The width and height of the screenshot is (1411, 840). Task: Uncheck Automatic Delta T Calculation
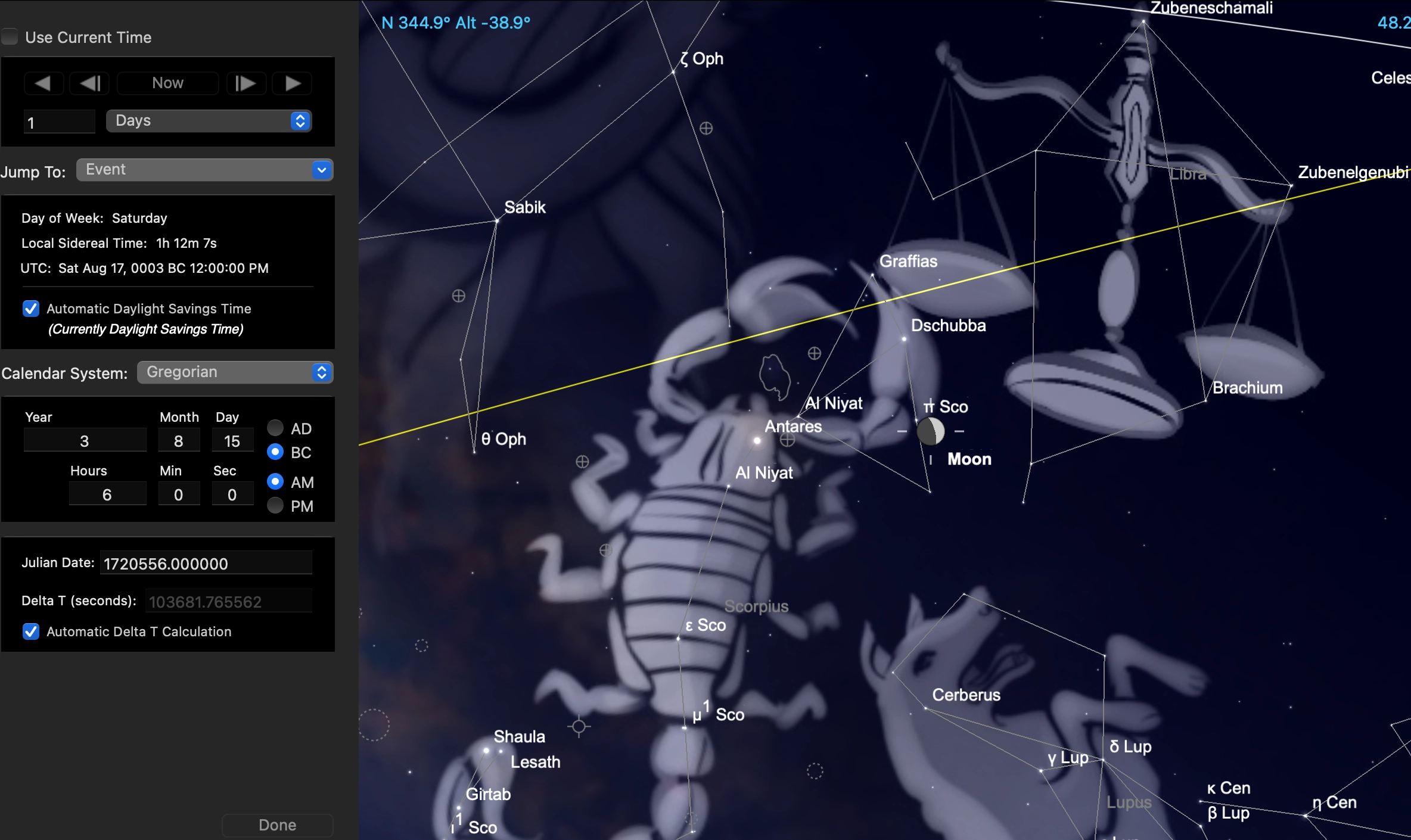[31, 631]
